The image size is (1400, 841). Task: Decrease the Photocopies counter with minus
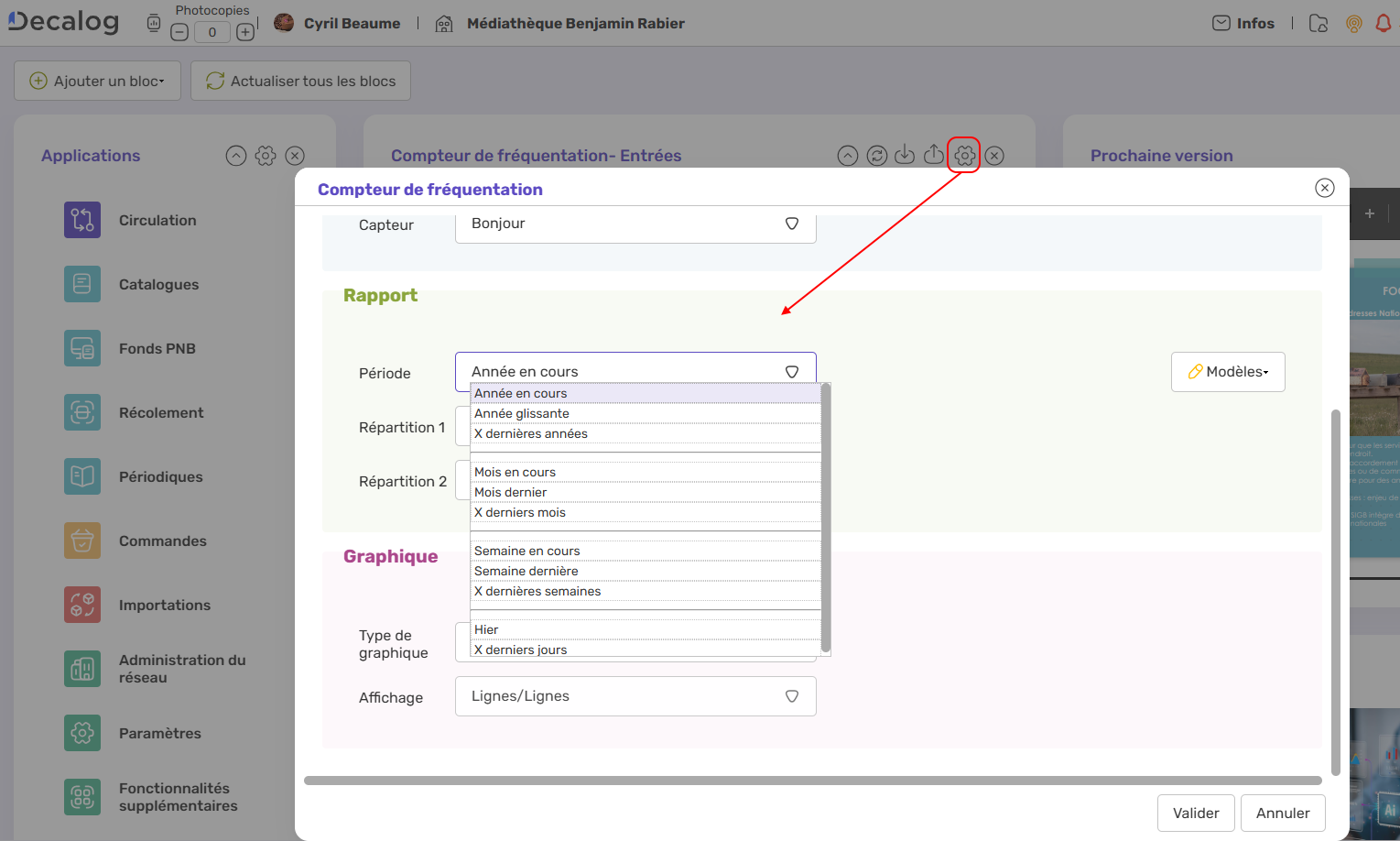[179, 32]
